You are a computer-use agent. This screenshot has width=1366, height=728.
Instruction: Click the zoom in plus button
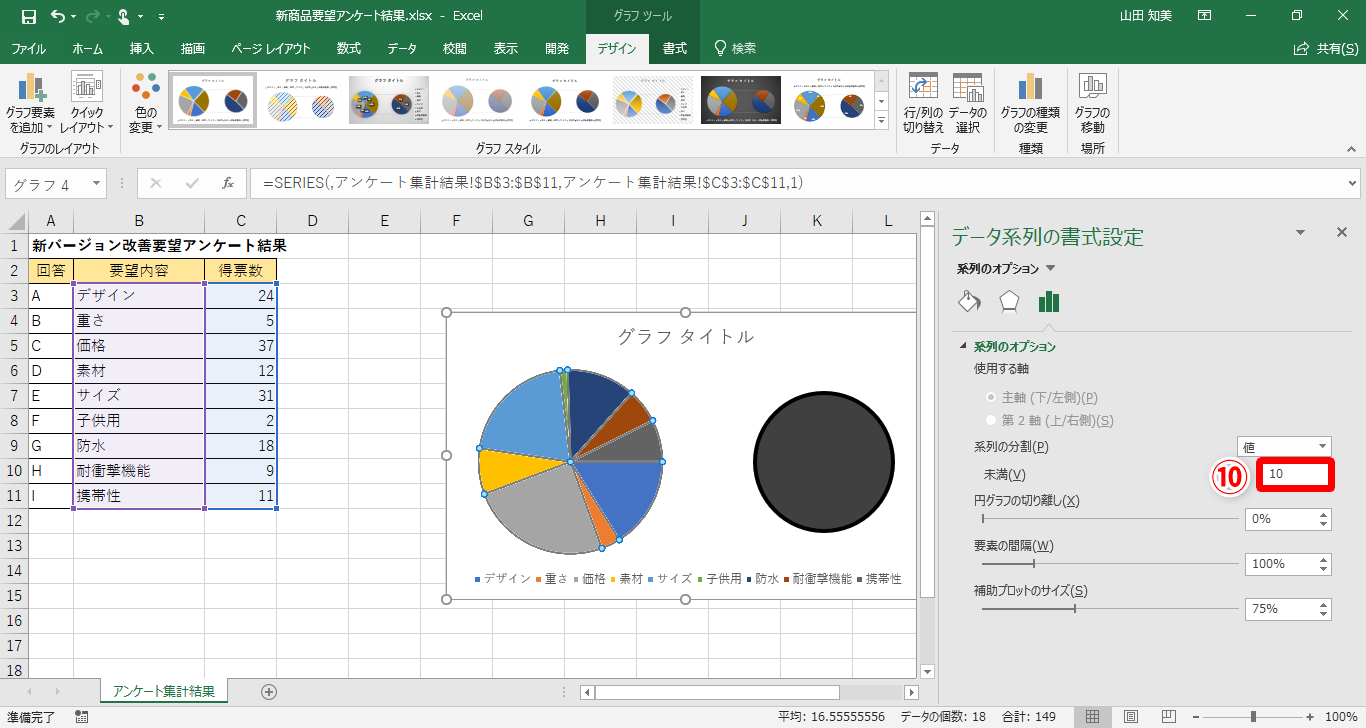(x=1308, y=717)
